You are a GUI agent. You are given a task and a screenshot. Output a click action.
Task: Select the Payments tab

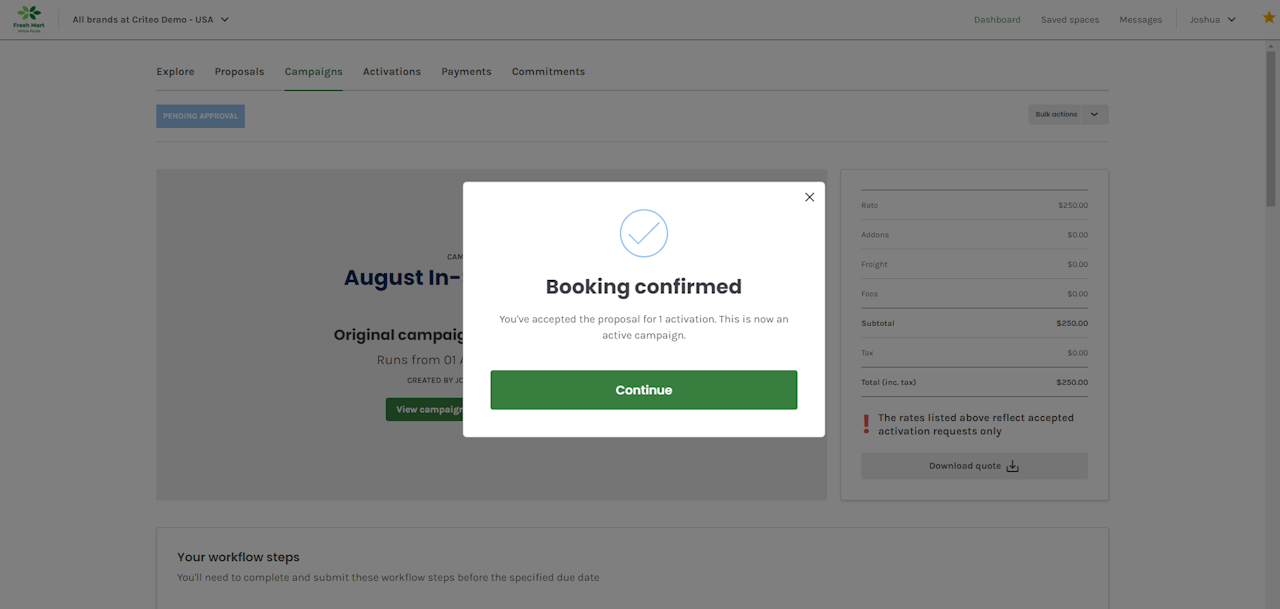pyautogui.click(x=466, y=72)
